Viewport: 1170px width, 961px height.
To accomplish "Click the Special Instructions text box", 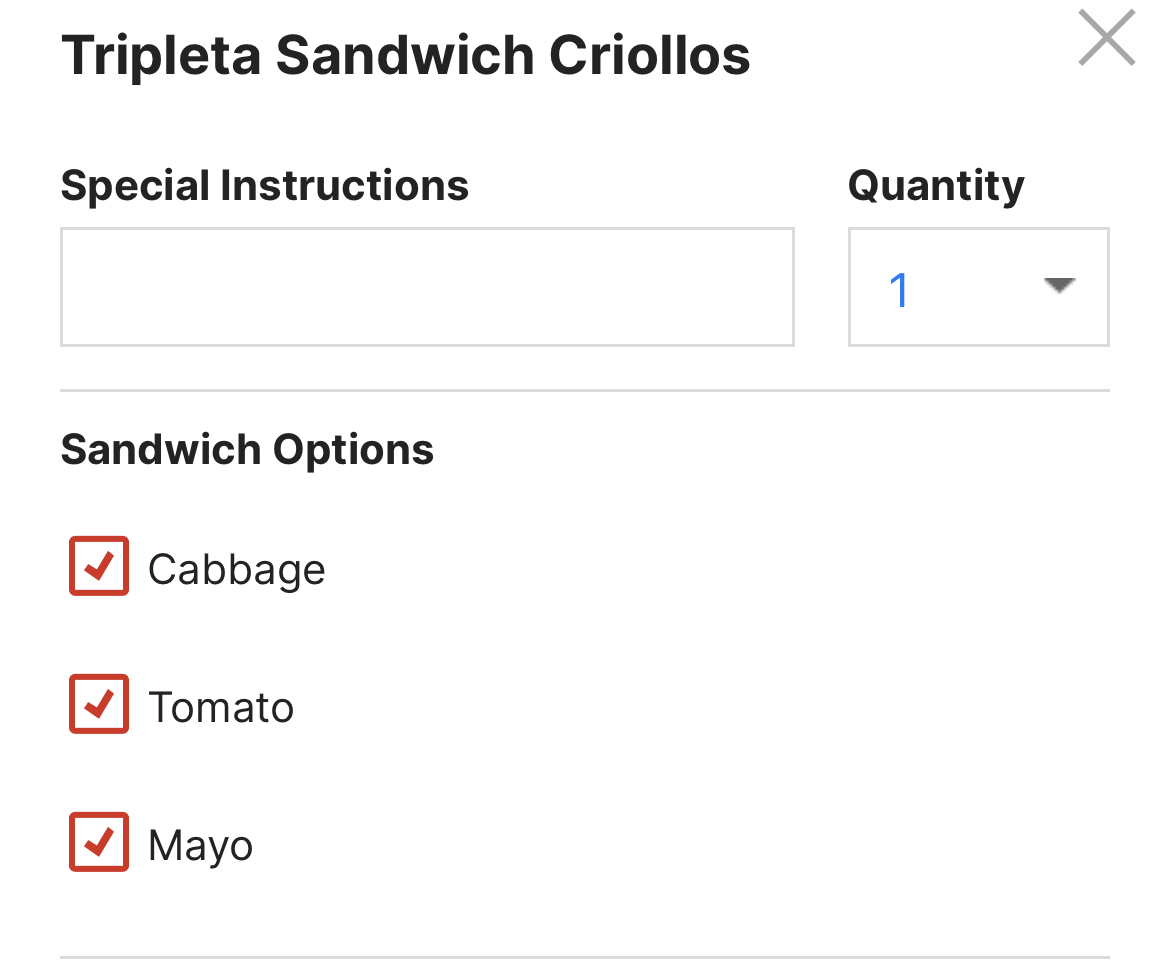I will tap(427, 287).
